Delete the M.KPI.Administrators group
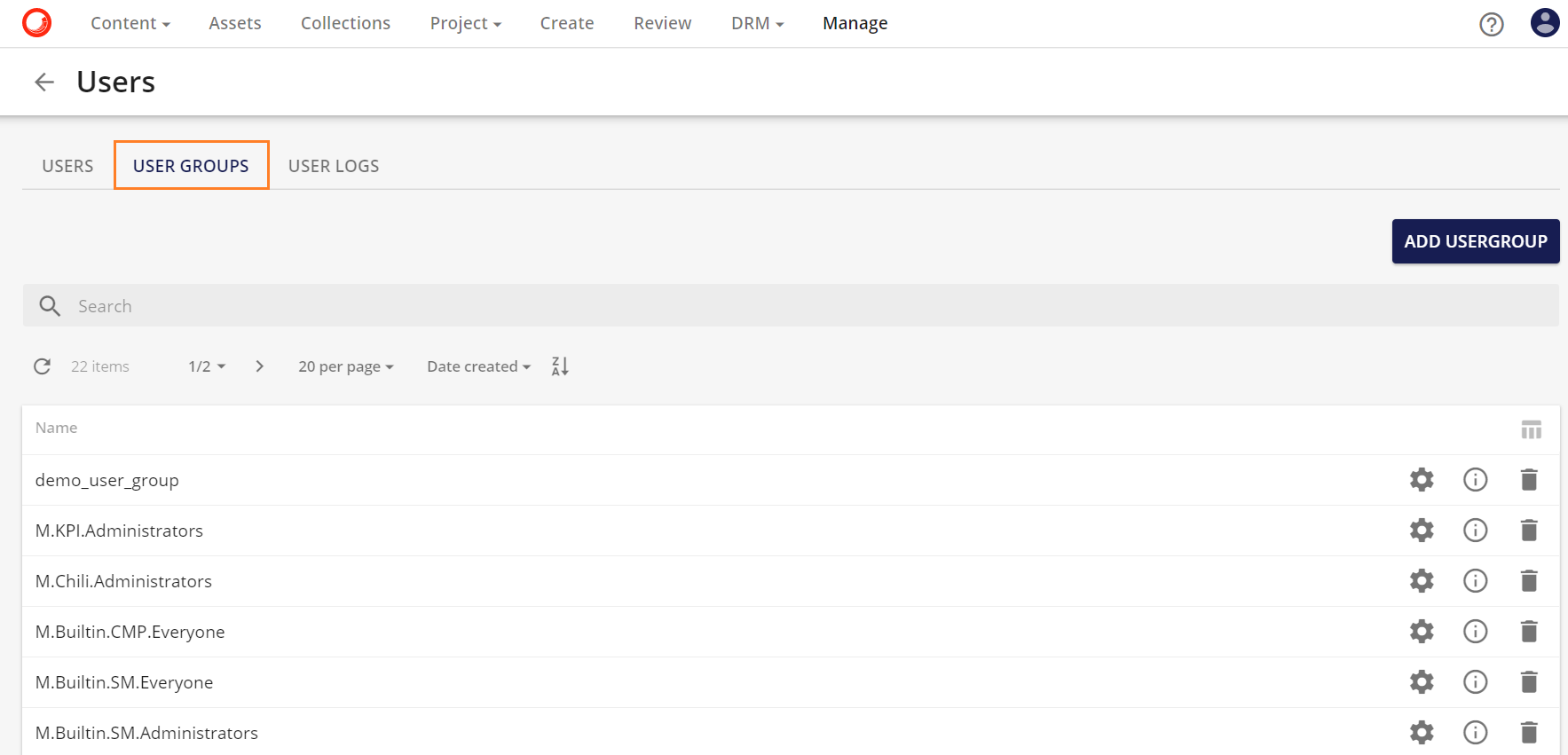The width and height of the screenshot is (1568, 755). 1529,531
